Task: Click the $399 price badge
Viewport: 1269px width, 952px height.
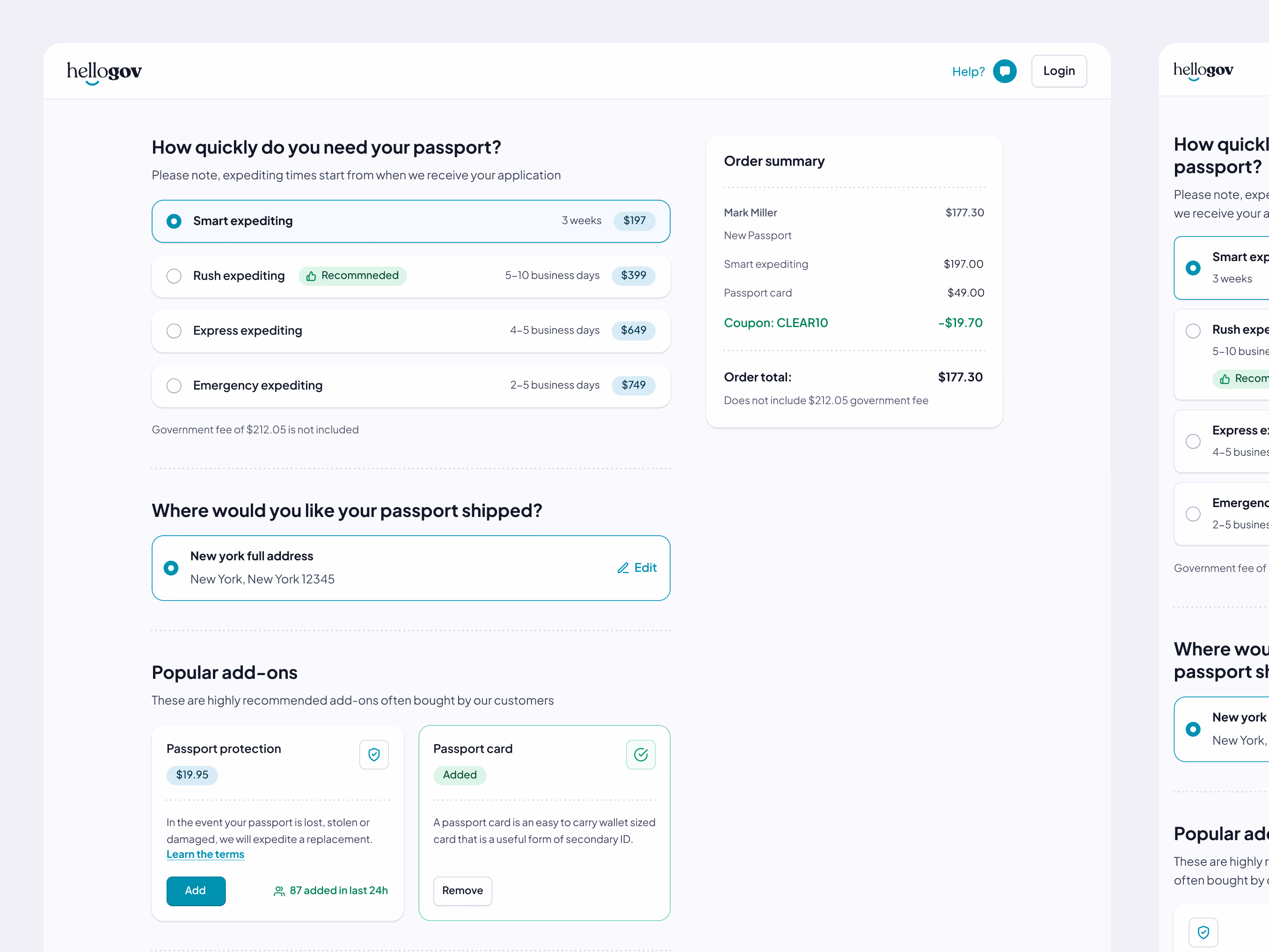Action: pyautogui.click(x=634, y=275)
